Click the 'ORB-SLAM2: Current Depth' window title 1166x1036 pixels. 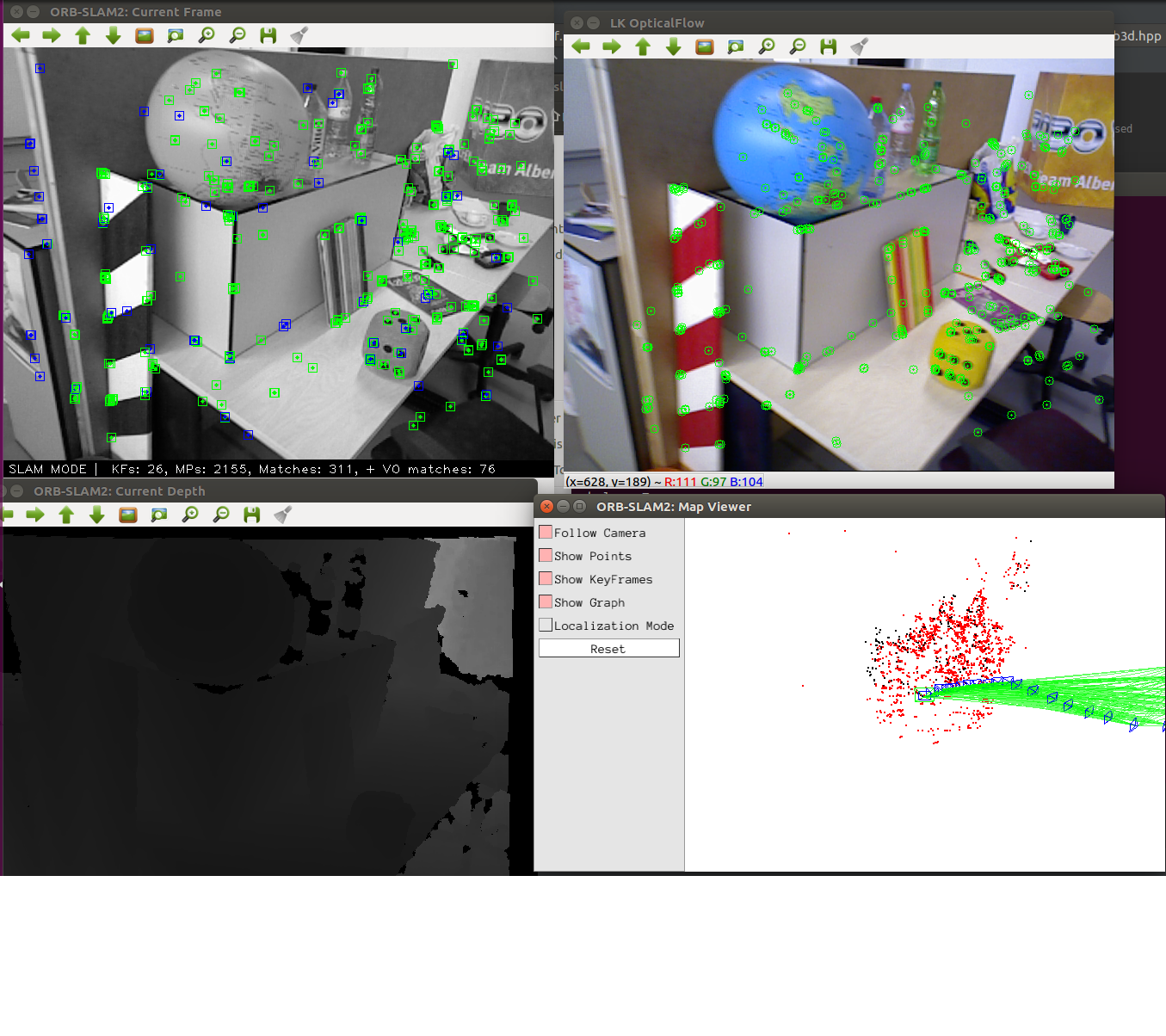[120, 491]
